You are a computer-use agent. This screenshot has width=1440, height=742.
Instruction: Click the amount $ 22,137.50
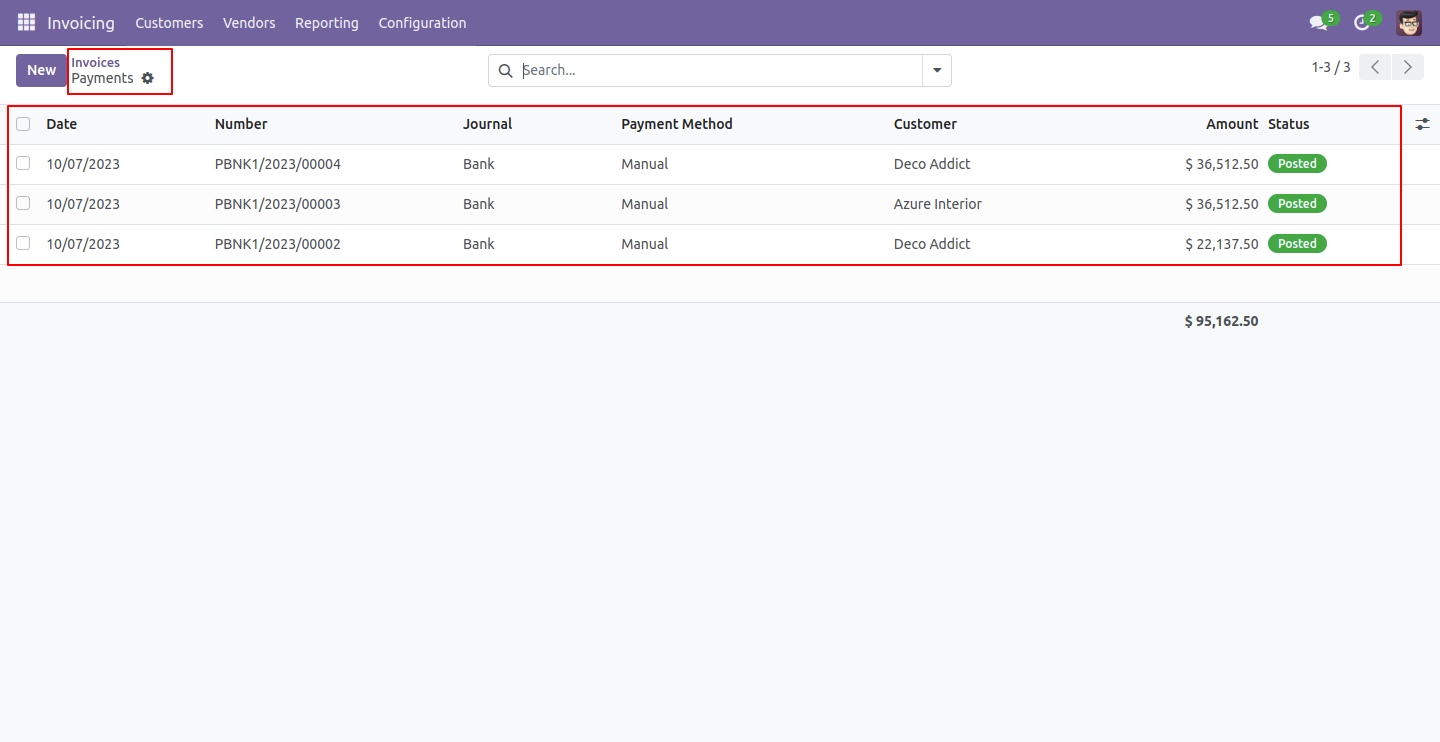point(1222,244)
